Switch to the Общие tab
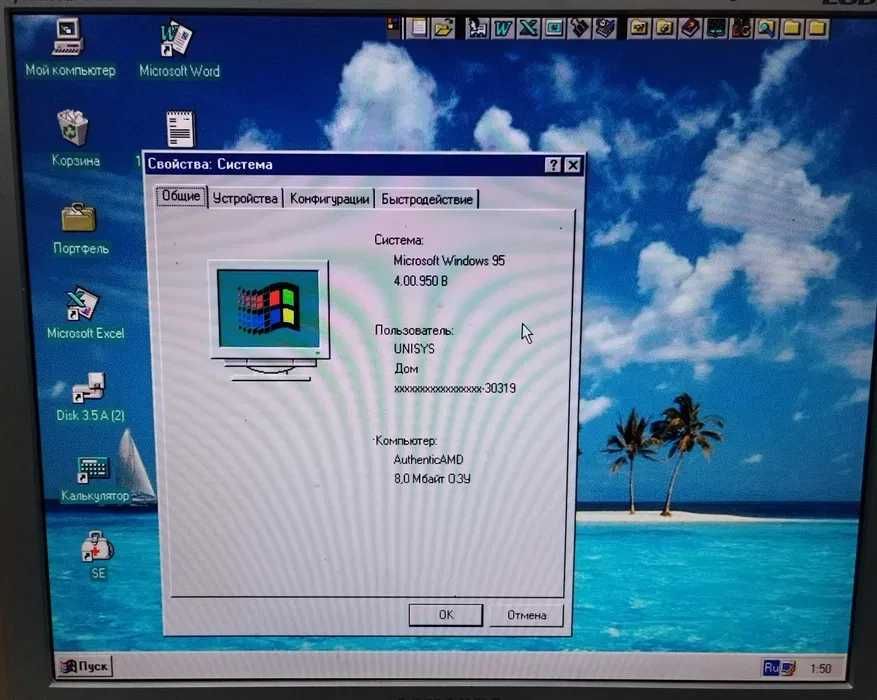The width and height of the screenshot is (877, 700). click(181, 196)
